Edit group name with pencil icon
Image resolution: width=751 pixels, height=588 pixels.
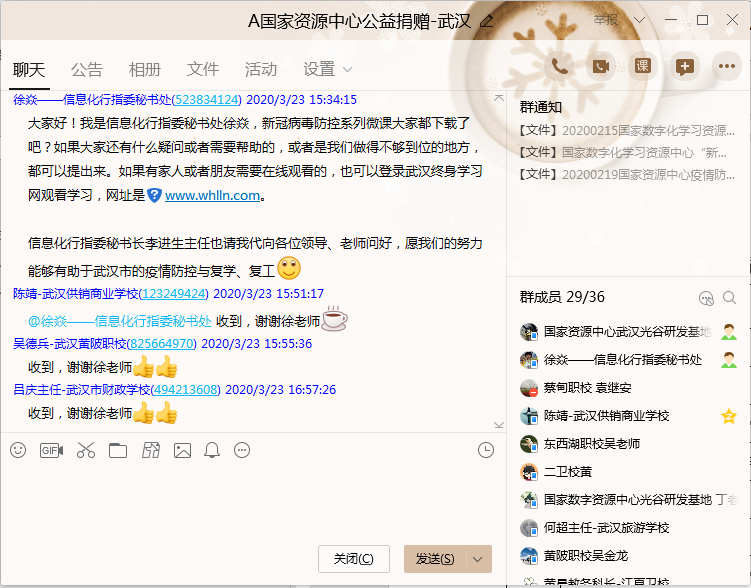click(x=487, y=21)
